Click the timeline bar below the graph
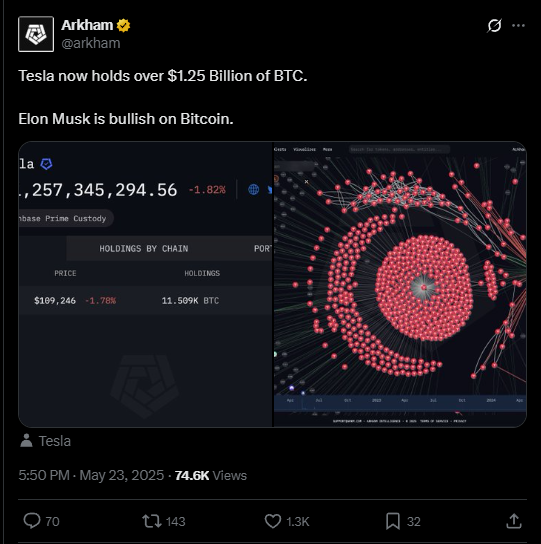The image size is (541, 544). pos(400,402)
